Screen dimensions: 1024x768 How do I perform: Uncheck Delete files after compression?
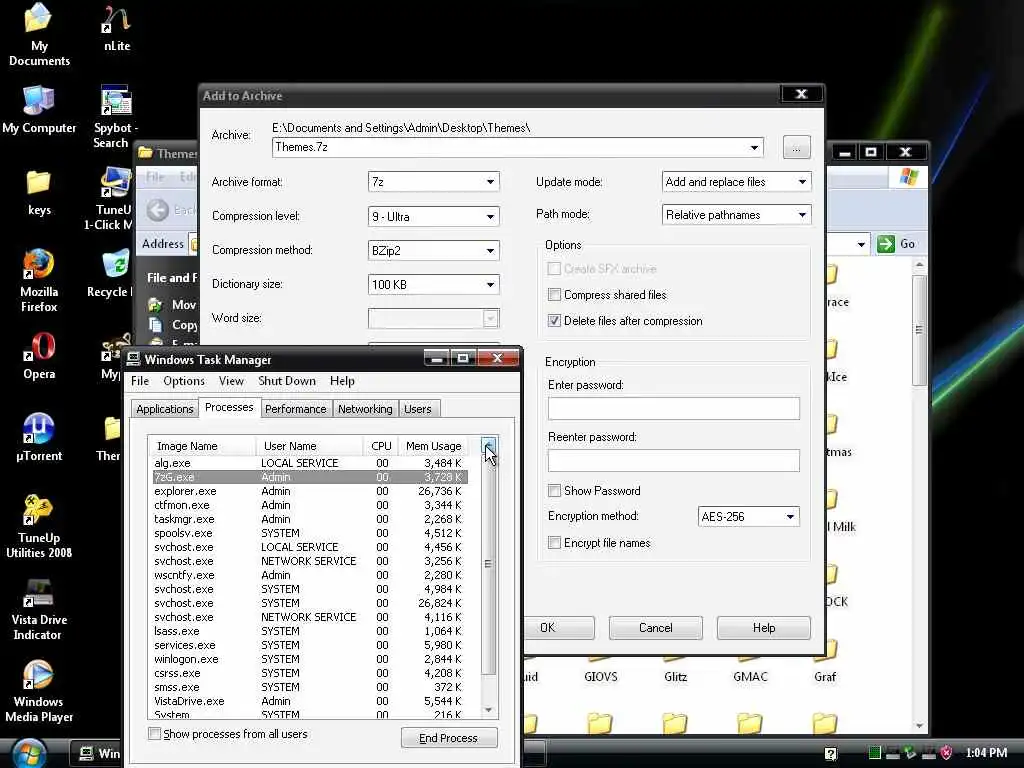pyautogui.click(x=554, y=321)
